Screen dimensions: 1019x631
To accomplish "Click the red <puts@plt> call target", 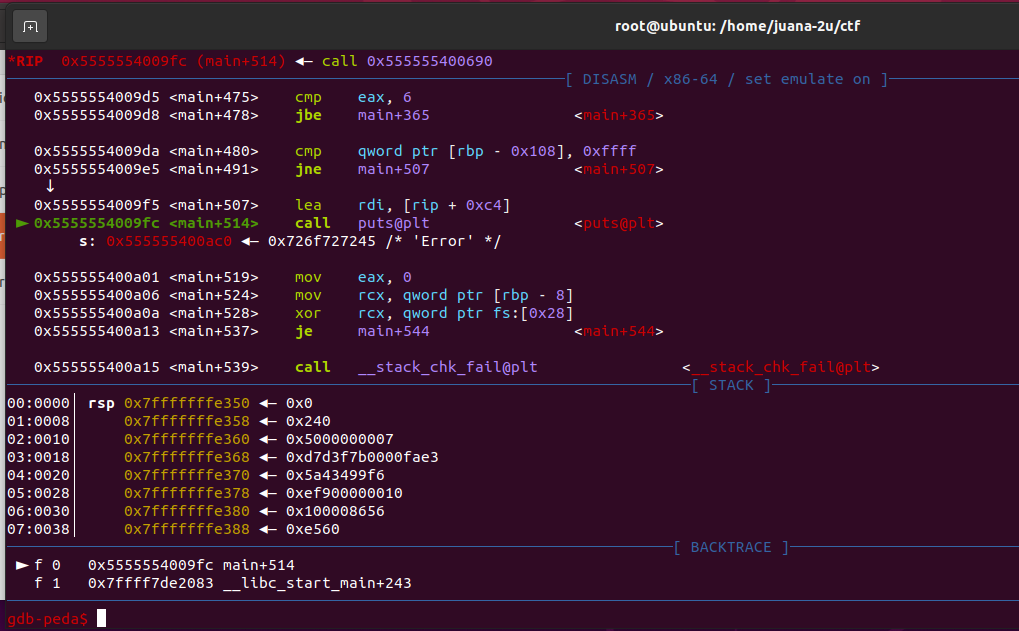I will [x=618, y=223].
